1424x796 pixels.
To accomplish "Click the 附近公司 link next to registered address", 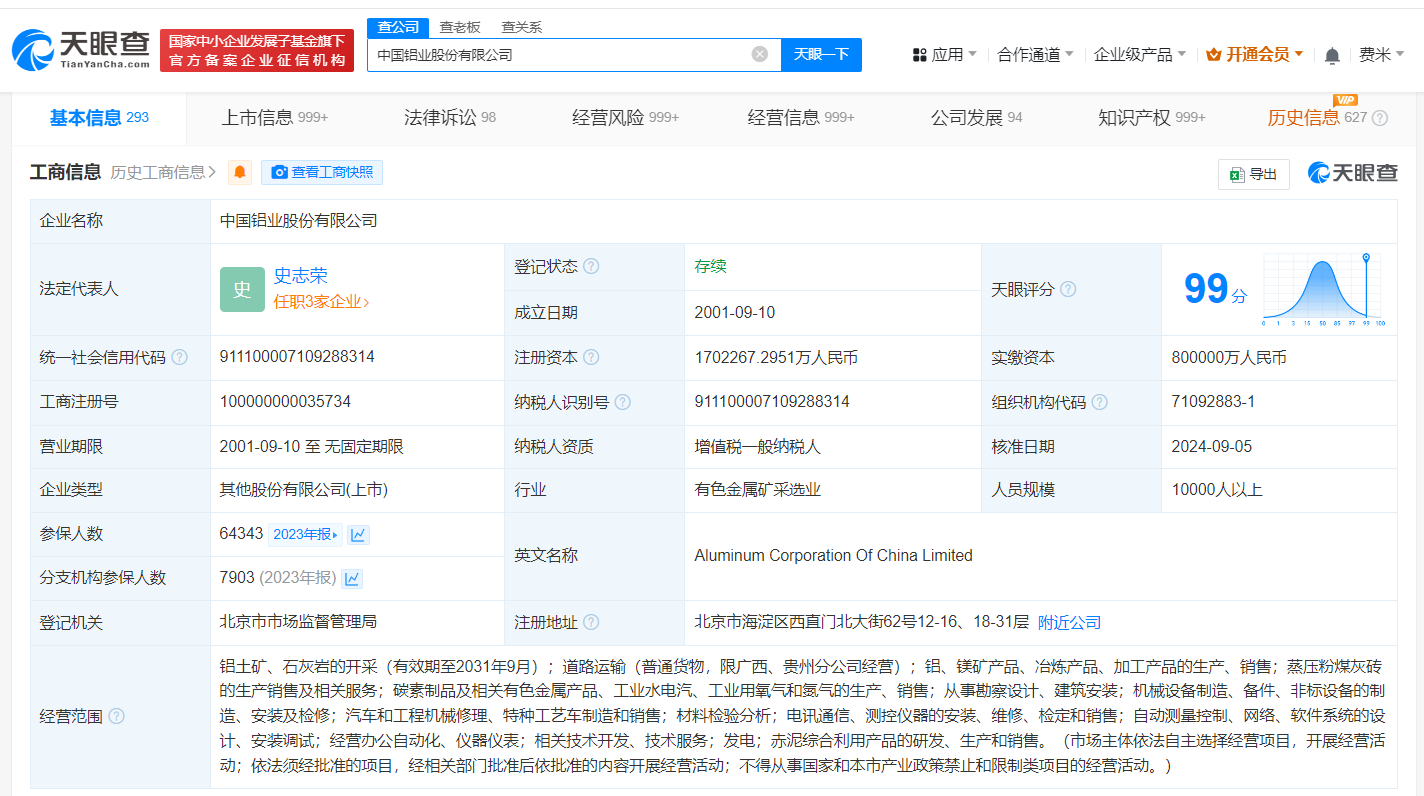I will (1071, 622).
